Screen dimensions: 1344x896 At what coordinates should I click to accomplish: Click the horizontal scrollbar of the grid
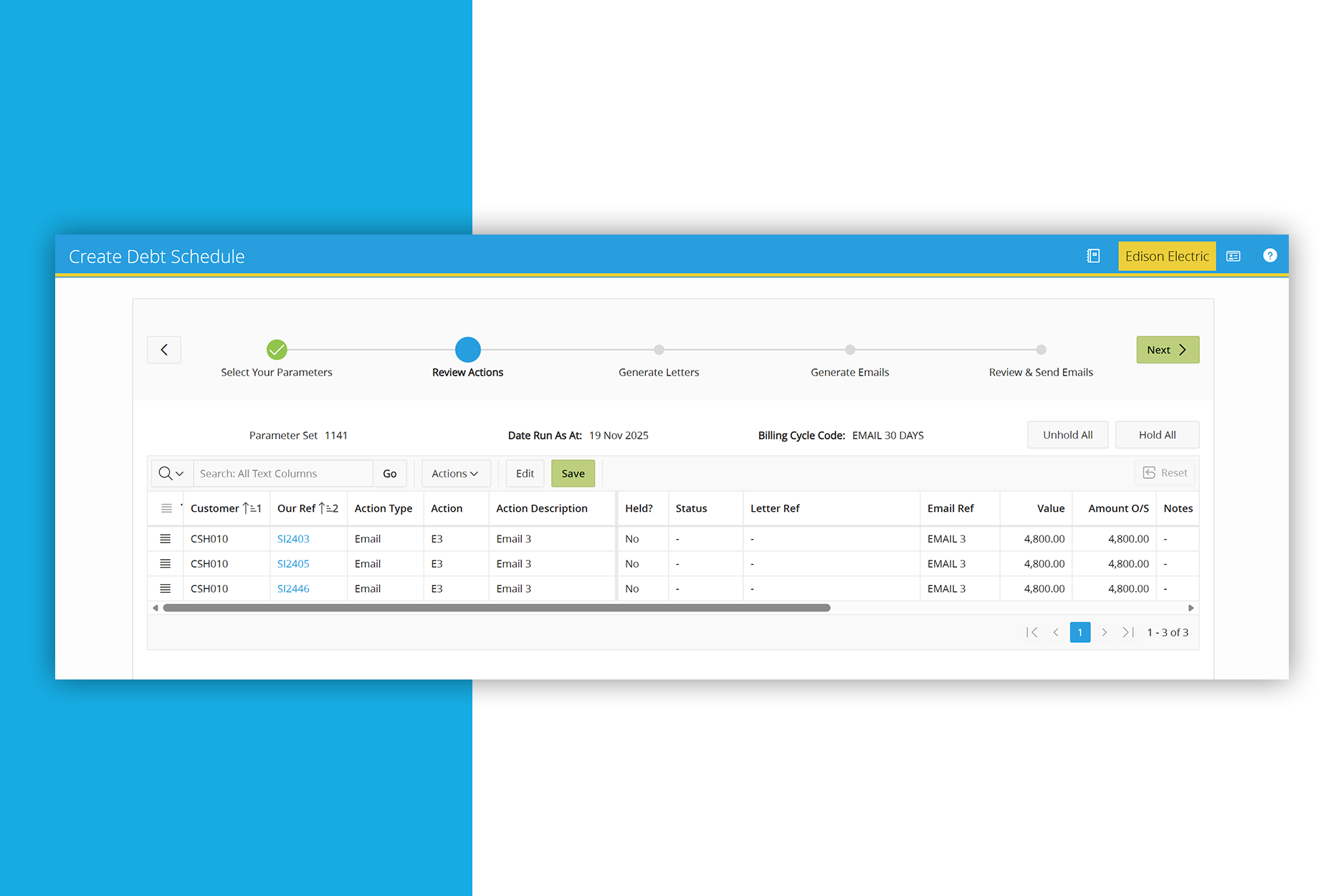click(x=496, y=608)
